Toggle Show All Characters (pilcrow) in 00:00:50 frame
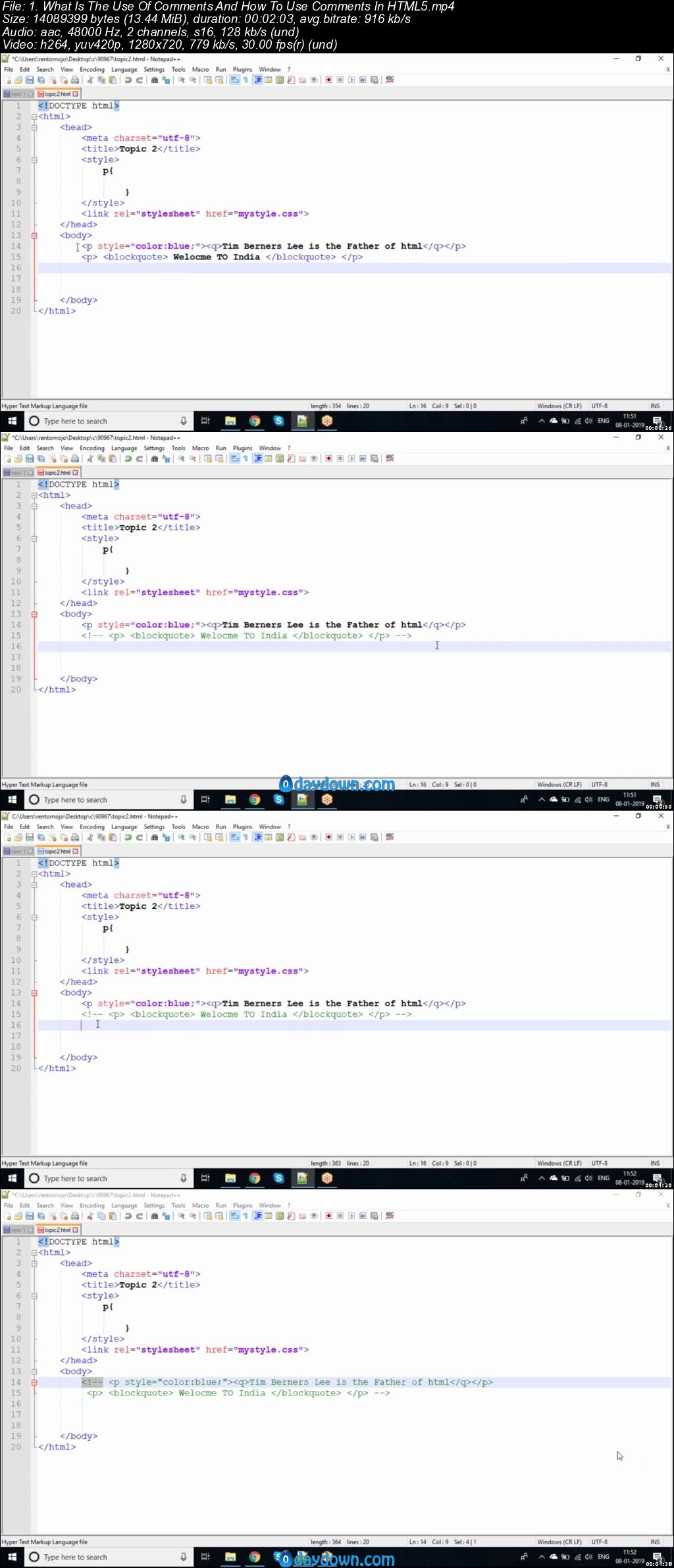The width and height of the screenshot is (674, 1568). tap(246, 458)
